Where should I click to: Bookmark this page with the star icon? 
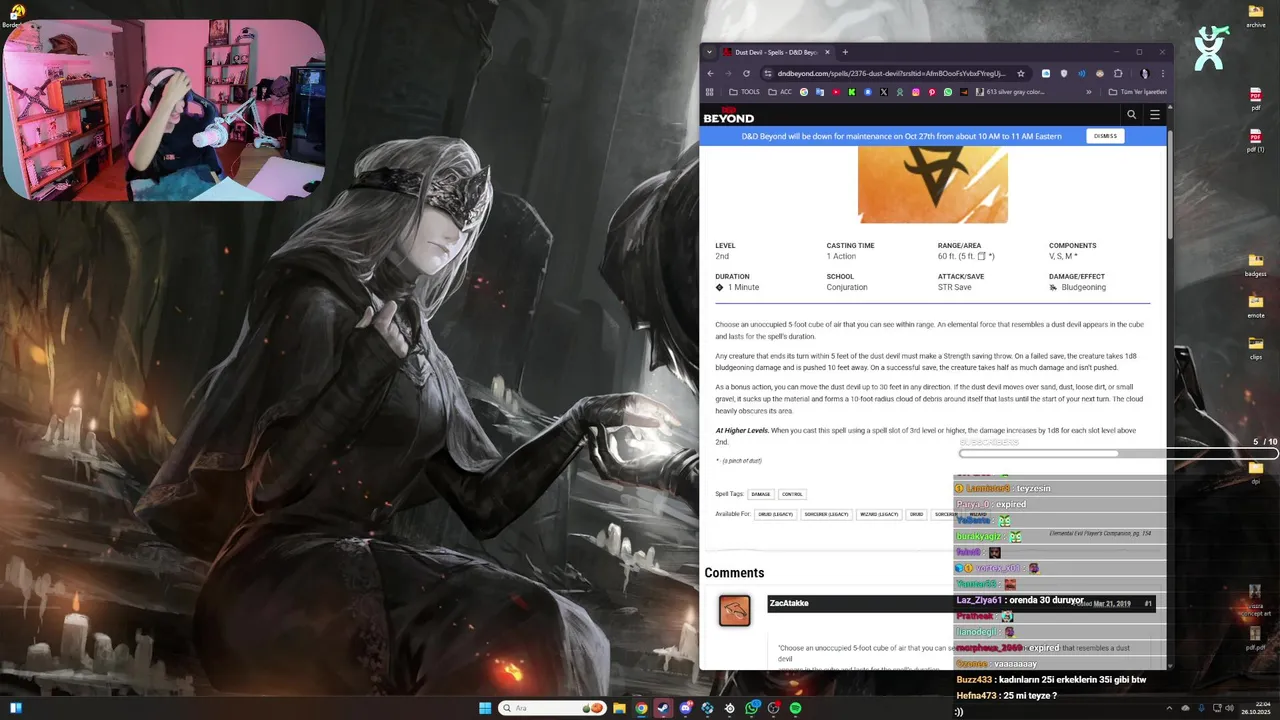pyautogui.click(x=1021, y=73)
